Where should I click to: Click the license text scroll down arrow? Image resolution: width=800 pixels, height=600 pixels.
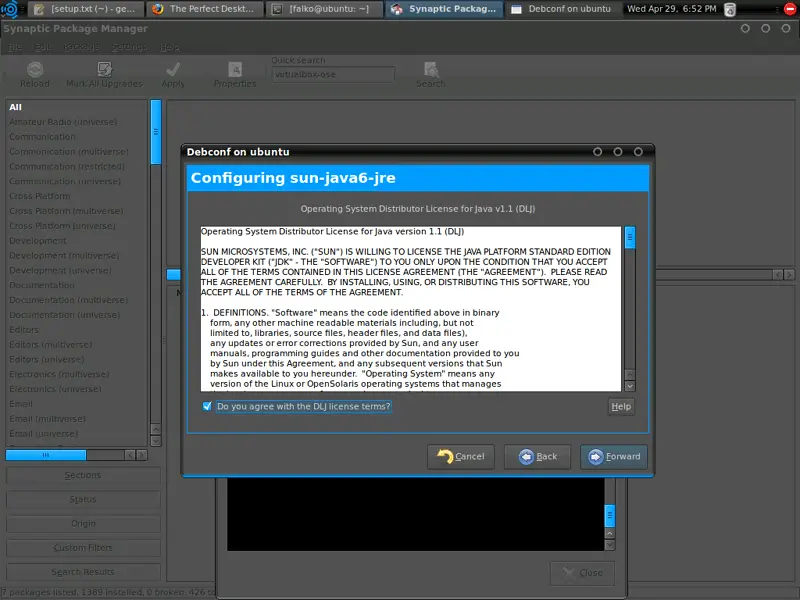(630, 386)
